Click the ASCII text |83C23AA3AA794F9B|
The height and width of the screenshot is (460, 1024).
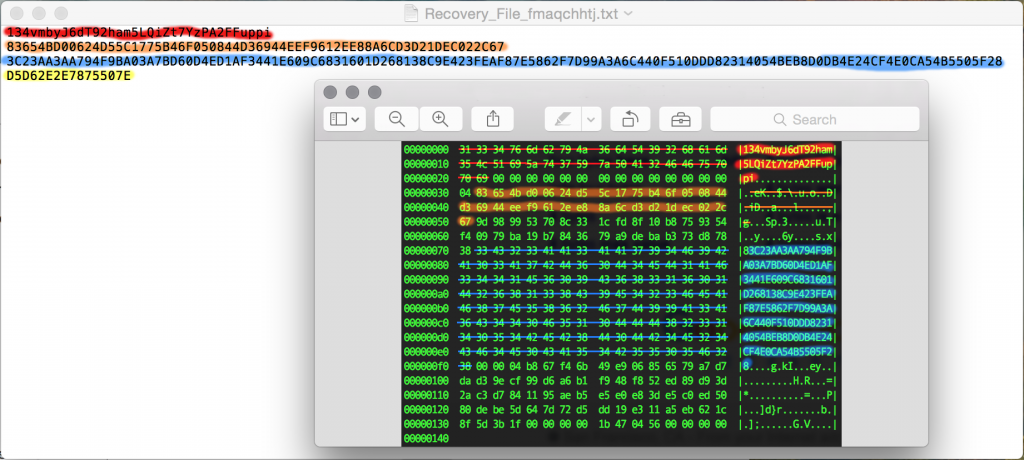[x=788, y=250]
